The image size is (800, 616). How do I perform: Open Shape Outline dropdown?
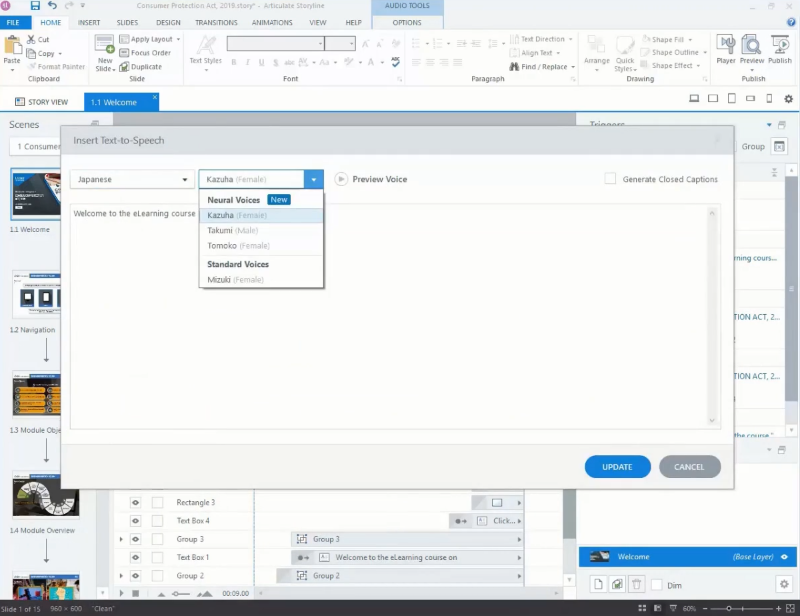tap(705, 53)
